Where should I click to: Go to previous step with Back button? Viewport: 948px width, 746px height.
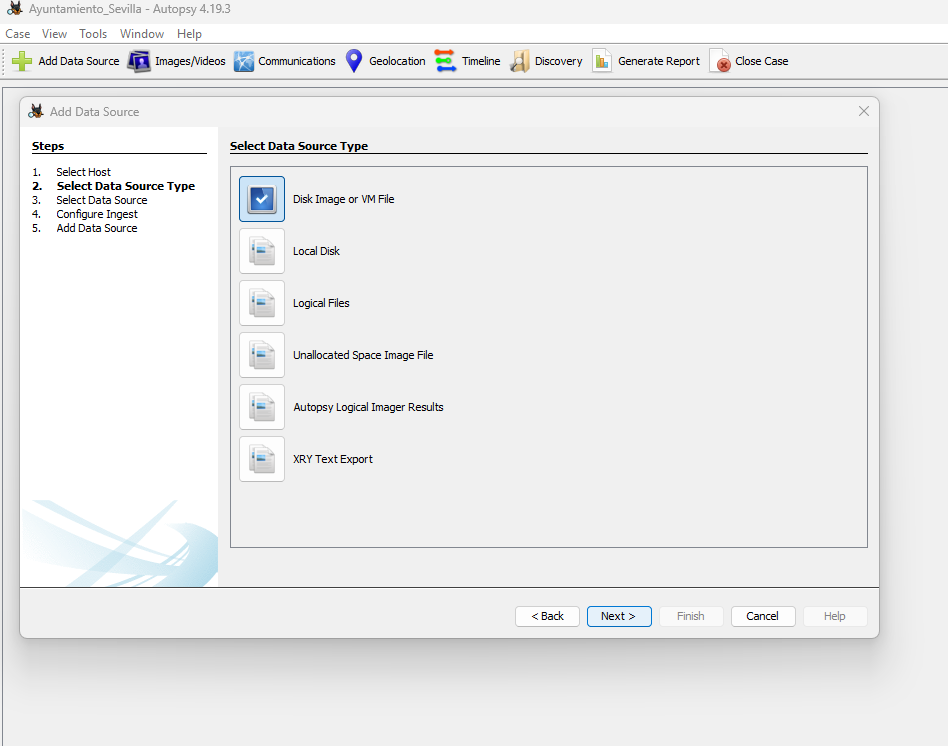(x=547, y=616)
